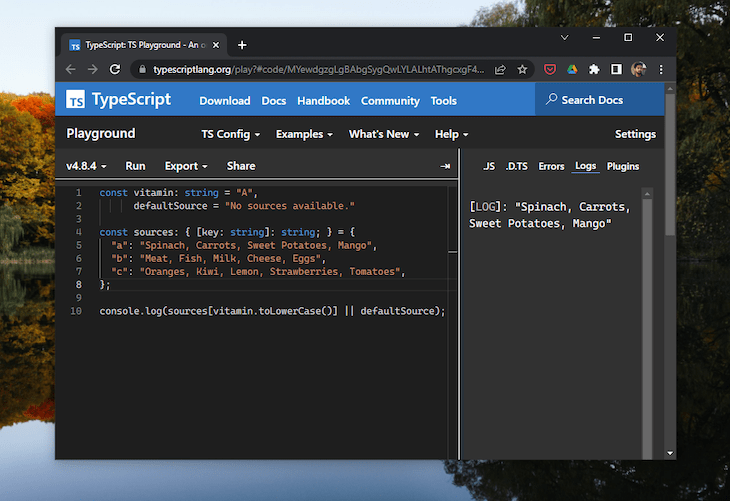Click the search tabs chevron
Image resolution: width=730 pixels, height=501 pixels.
coord(564,37)
